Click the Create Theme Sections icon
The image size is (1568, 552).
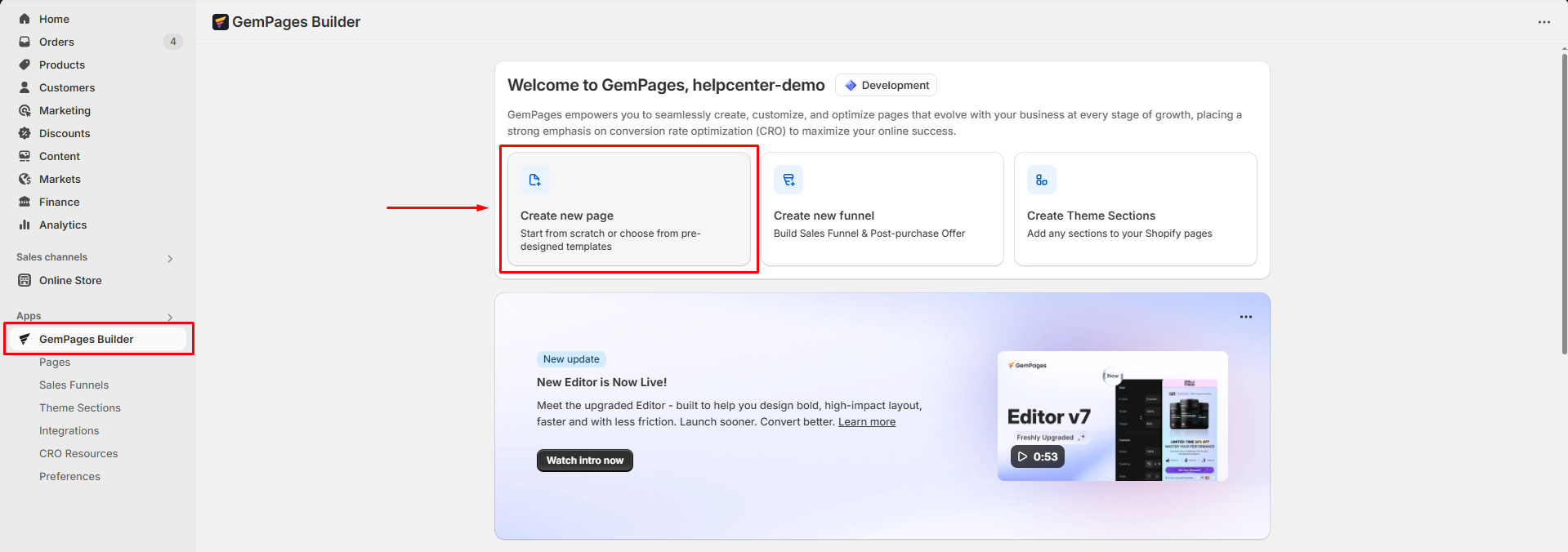click(1041, 180)
